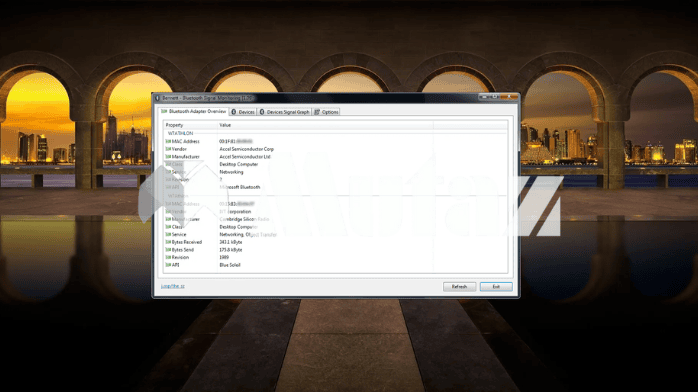
Task: Select the Vendor value ending in 'Corporation'
Action: [x=235, y=212]
